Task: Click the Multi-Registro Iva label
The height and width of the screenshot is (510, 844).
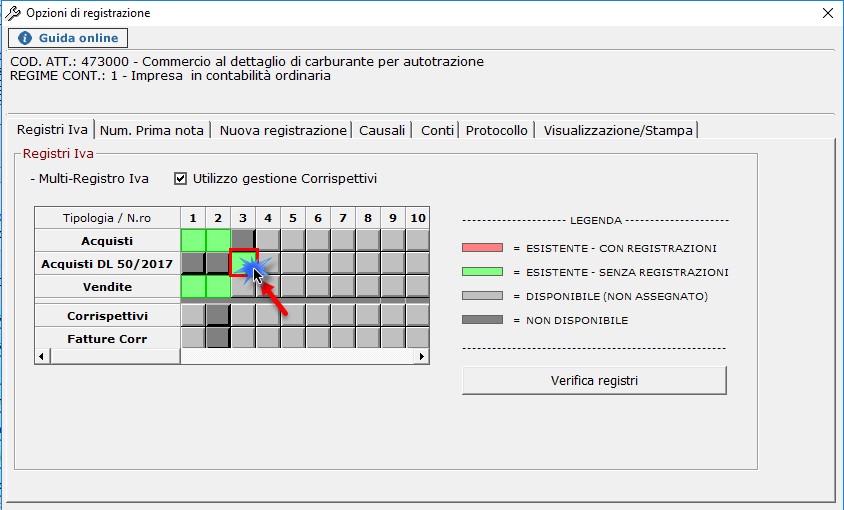Action: [90, 179]
